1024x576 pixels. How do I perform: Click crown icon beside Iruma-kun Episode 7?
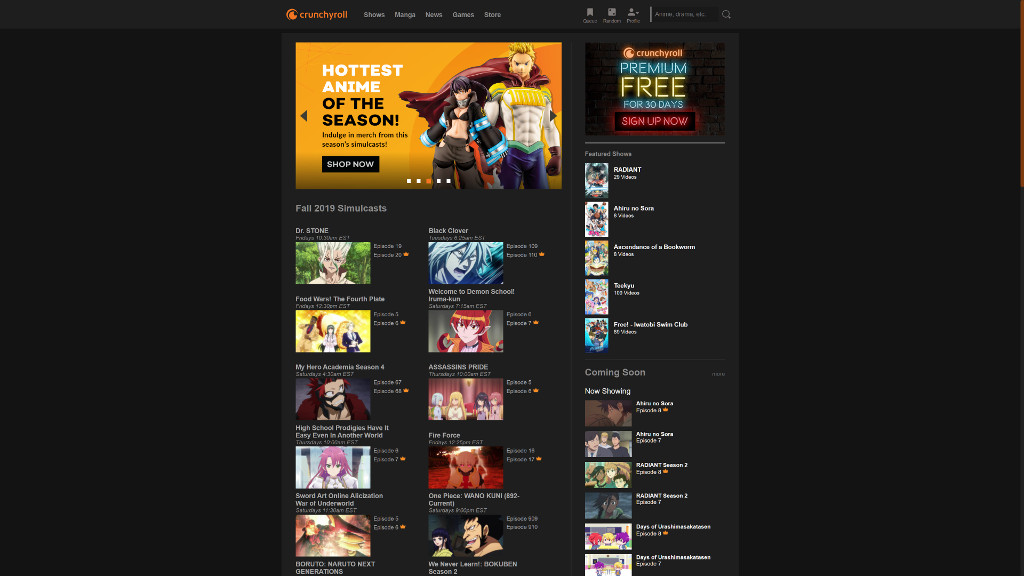click(x=536, y=322)
